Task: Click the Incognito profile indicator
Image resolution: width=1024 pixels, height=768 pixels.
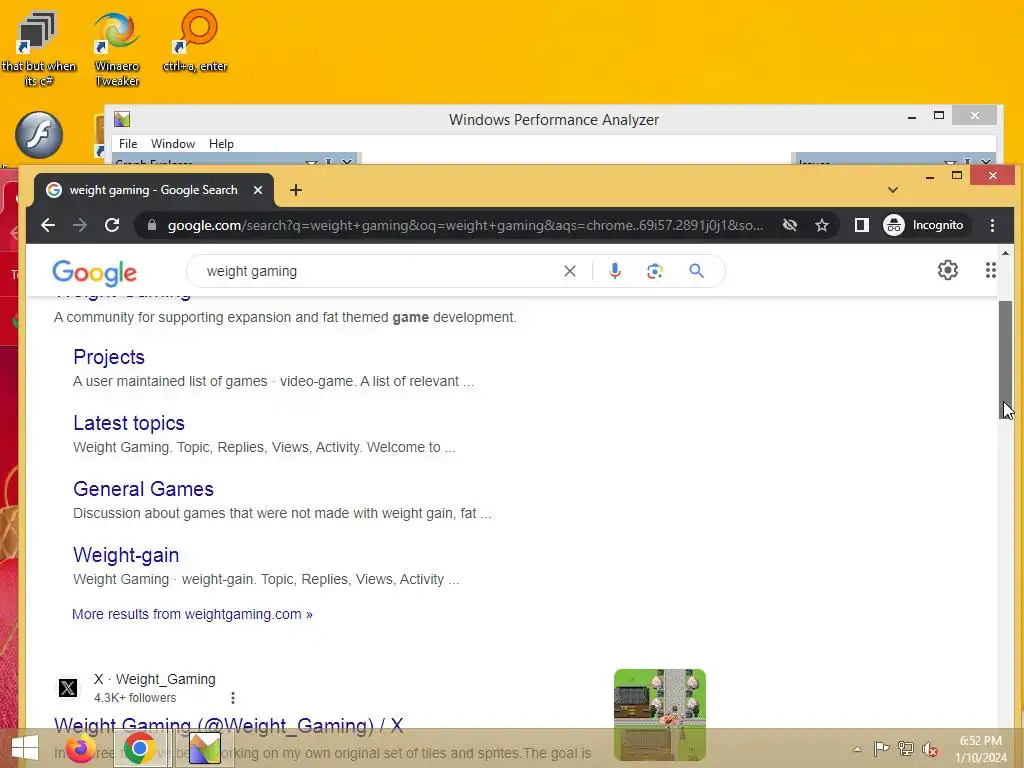Action: point(923,225)
